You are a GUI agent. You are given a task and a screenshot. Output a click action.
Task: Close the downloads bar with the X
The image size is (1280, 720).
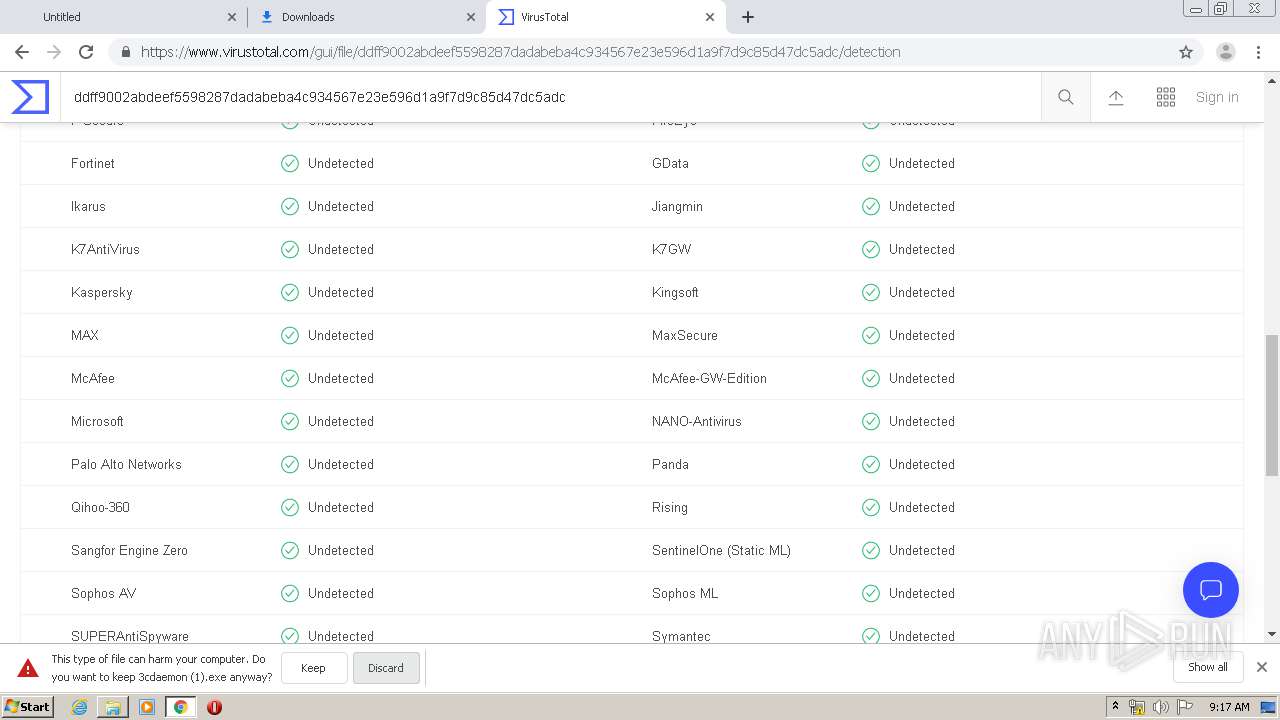pos(1262,667)
